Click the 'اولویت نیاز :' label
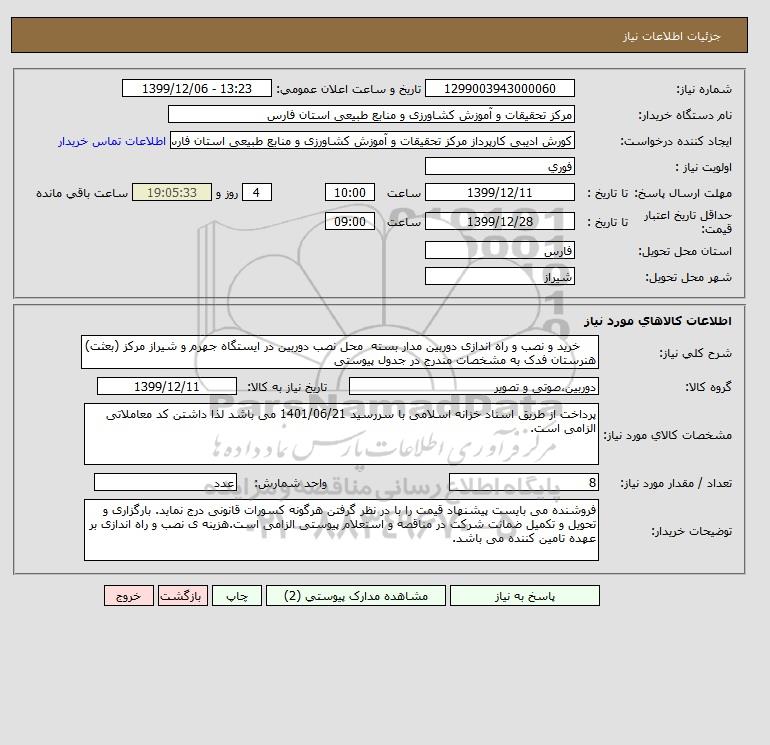 [704, 167]
